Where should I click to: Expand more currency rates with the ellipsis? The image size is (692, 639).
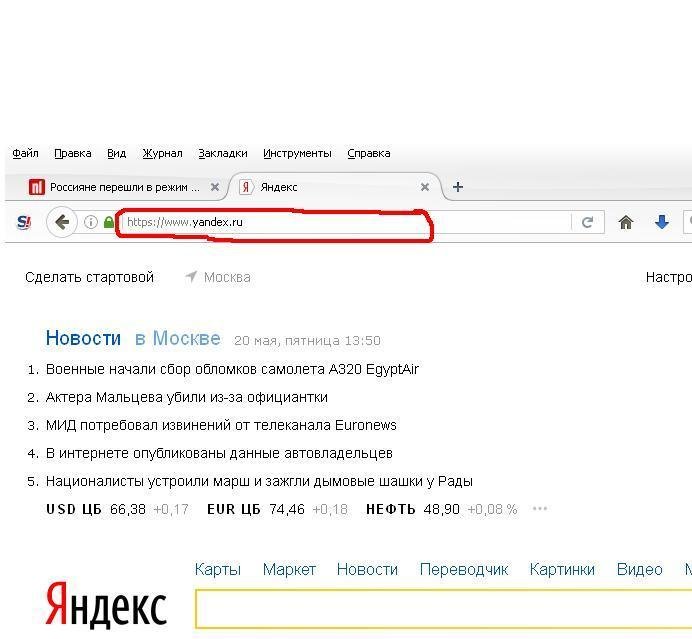pyautogui.click(x=540, y=509)
